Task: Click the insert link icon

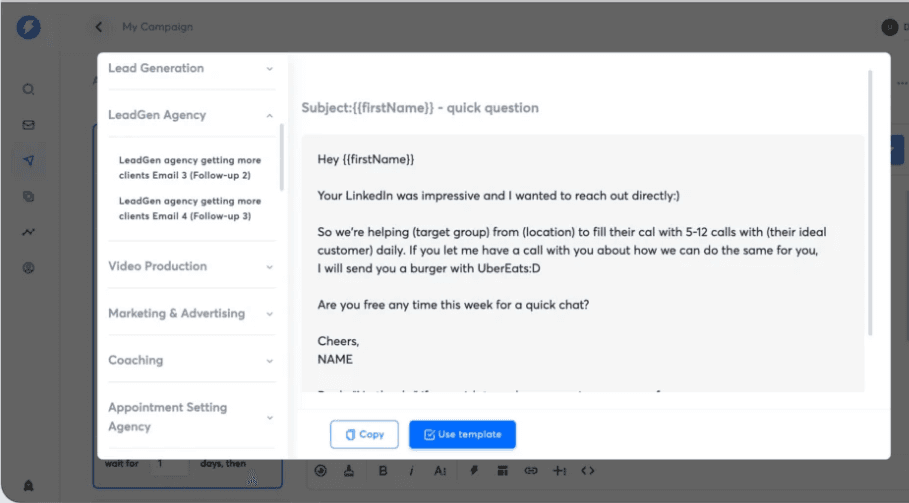Action: coord(531,470)
